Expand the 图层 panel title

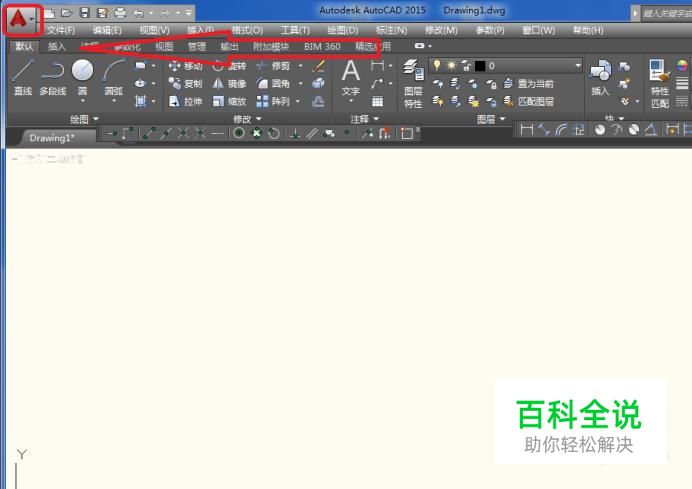491,119
